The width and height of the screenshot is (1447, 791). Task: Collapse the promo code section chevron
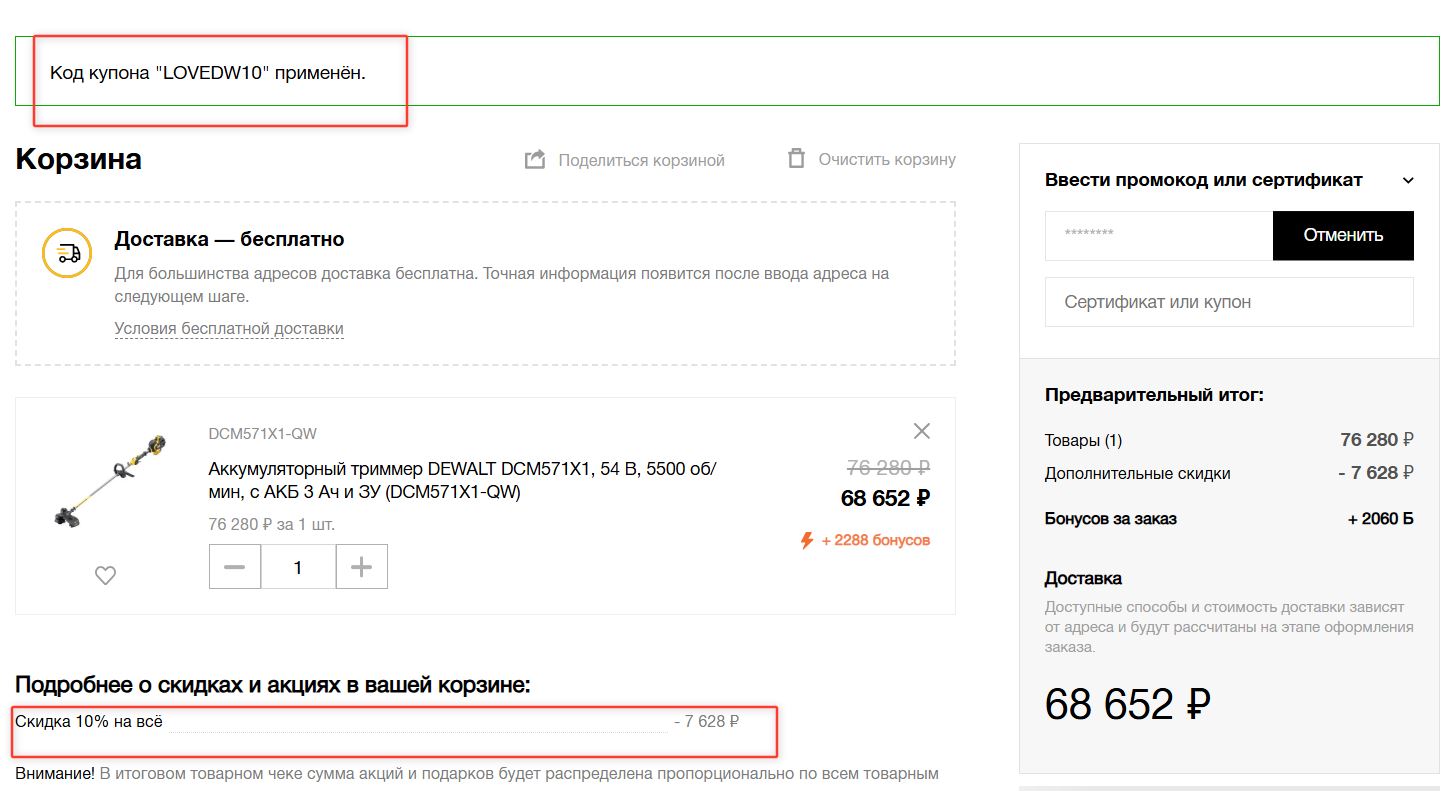coord(1408,181)
